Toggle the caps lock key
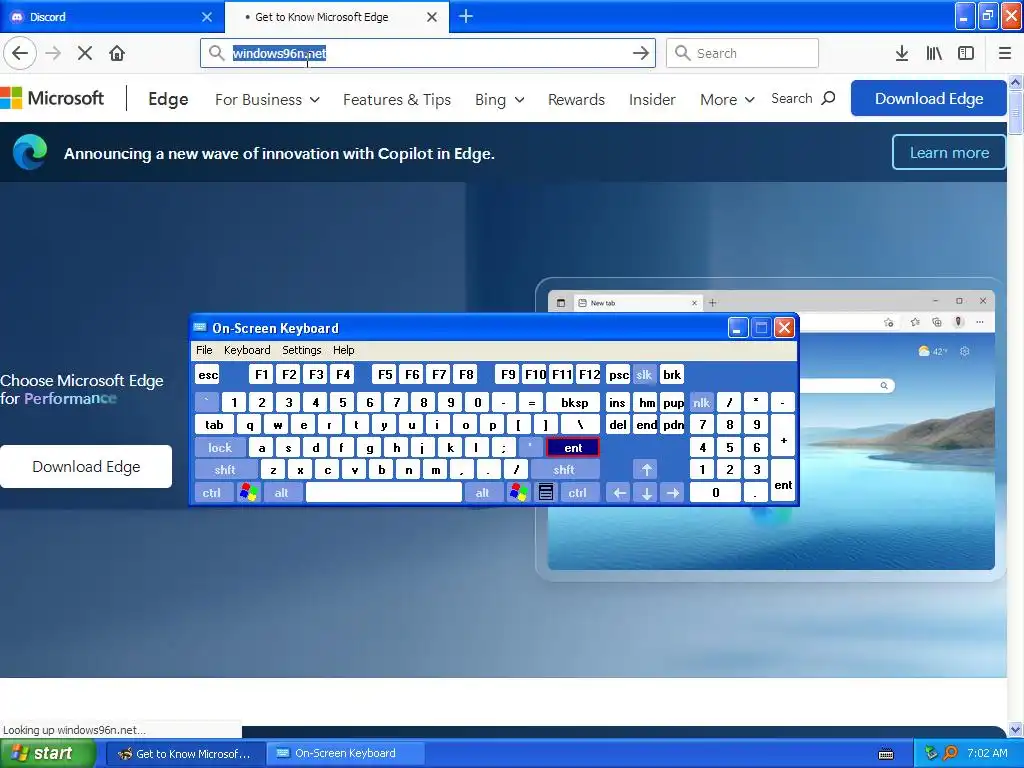Image resolution: width=1024 pixels, height=768 pixels. pyautogui.click(x=220, y=447)
